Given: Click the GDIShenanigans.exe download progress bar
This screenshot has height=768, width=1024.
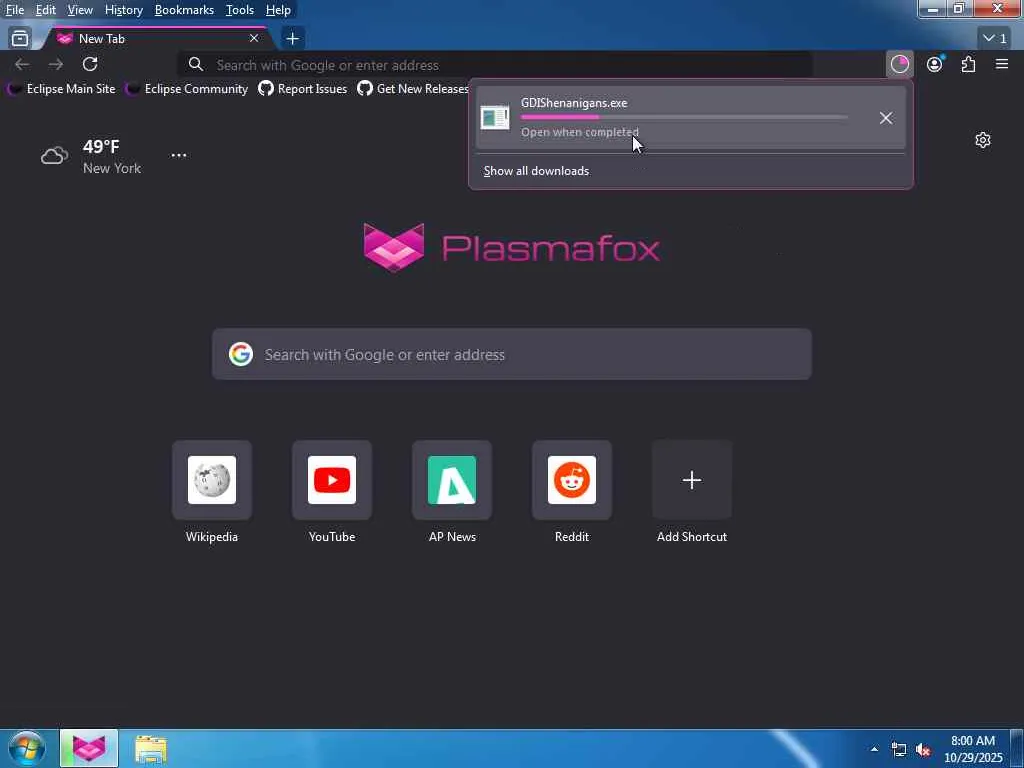Looking at the screenshot, I should (x=684, y=118).
